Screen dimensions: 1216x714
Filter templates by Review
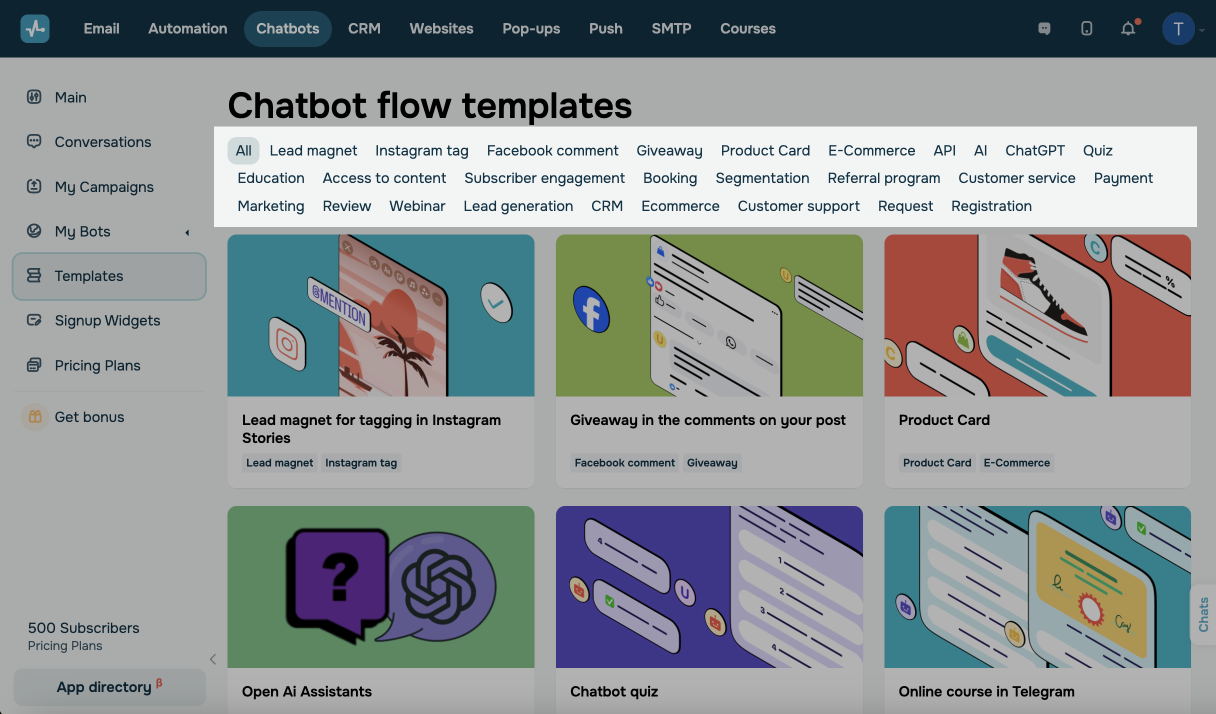coord(347,206)
